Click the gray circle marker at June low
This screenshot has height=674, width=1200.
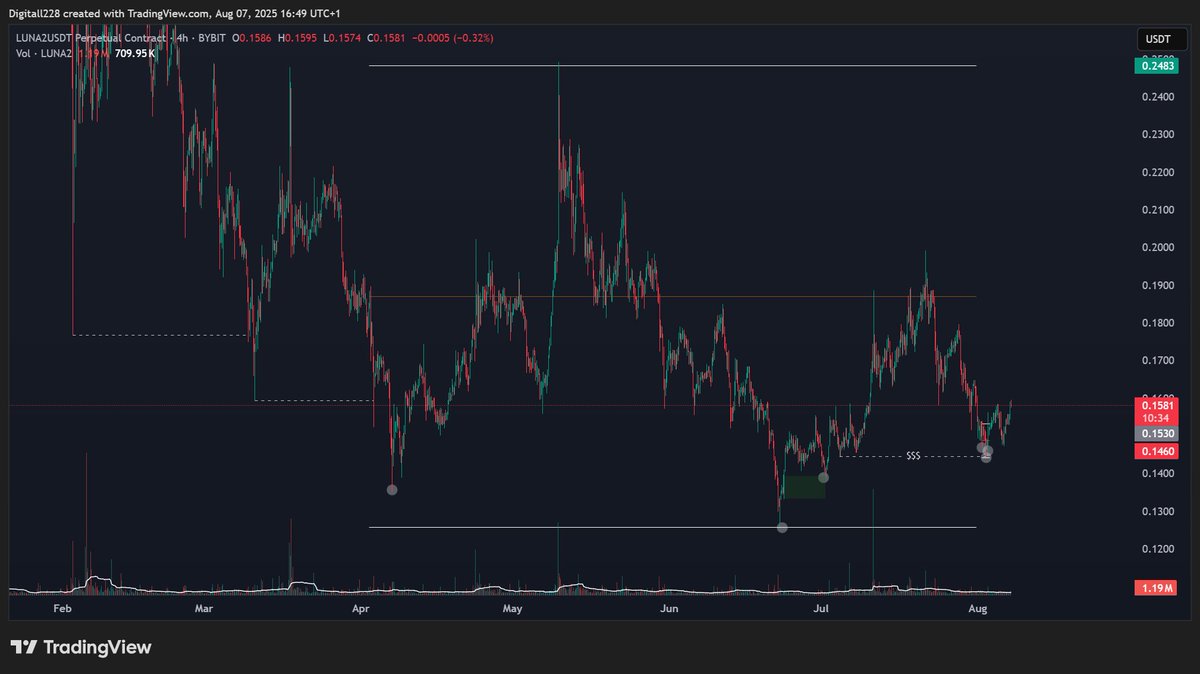click(x=782, y=527)
